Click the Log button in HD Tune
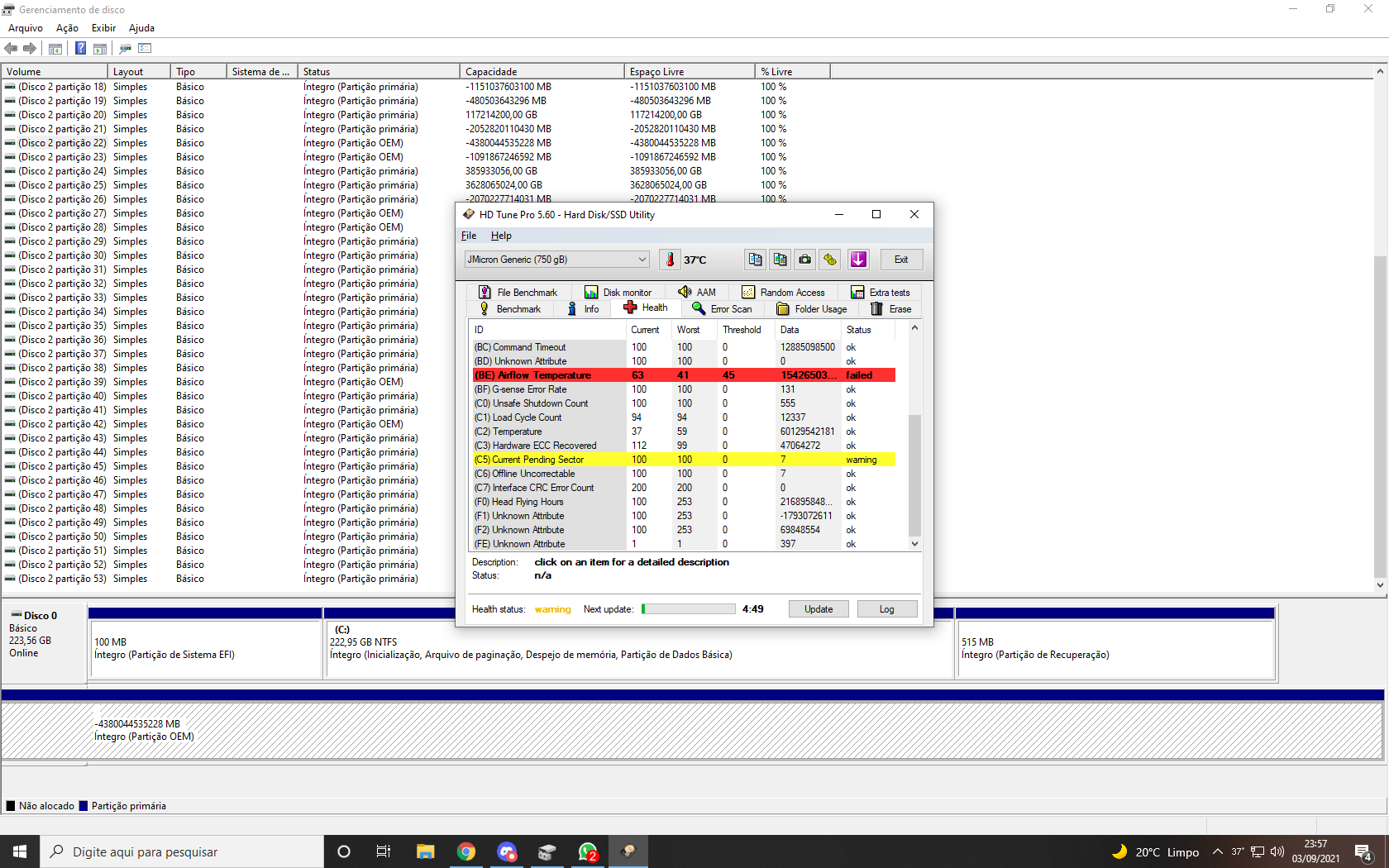Image resolution: width=1389 pixels, height=868 pixels. tap(887, 609)
